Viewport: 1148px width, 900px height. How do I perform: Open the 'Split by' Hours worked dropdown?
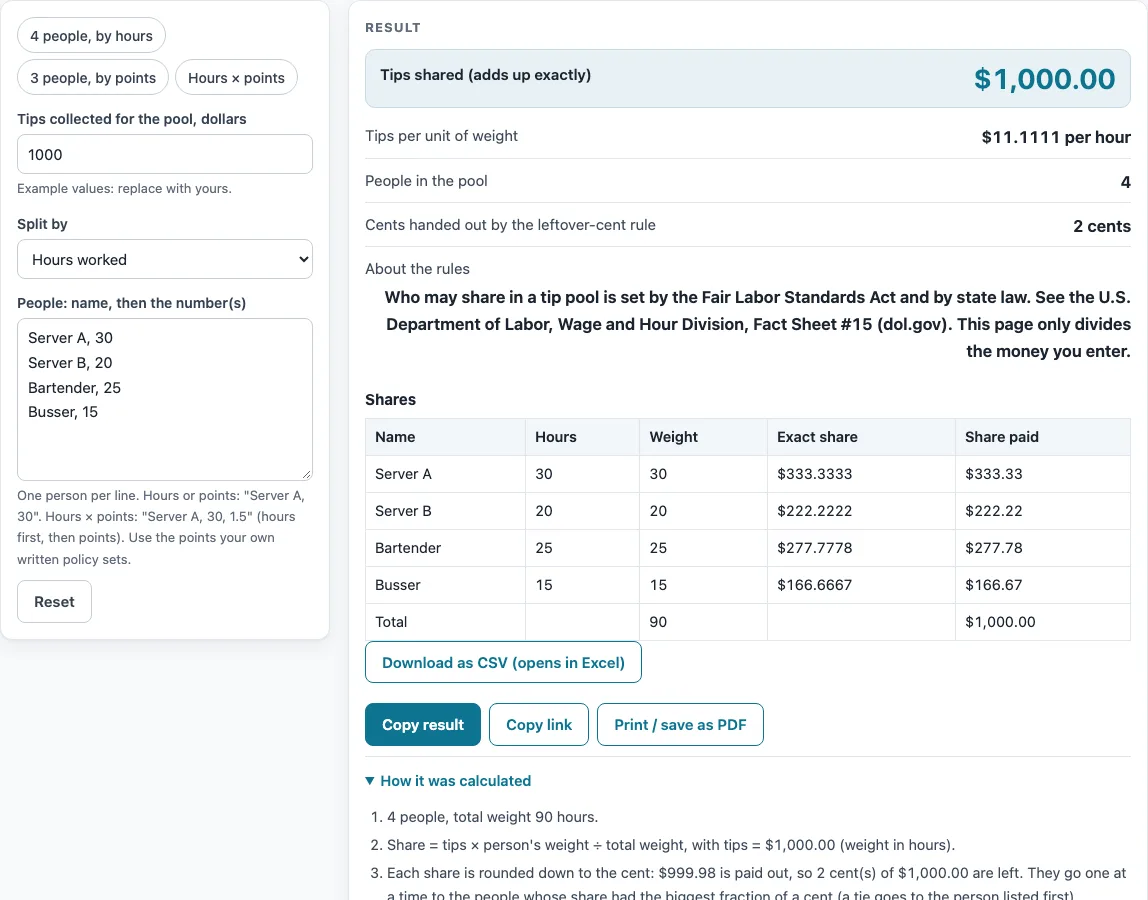click(165, 259)
